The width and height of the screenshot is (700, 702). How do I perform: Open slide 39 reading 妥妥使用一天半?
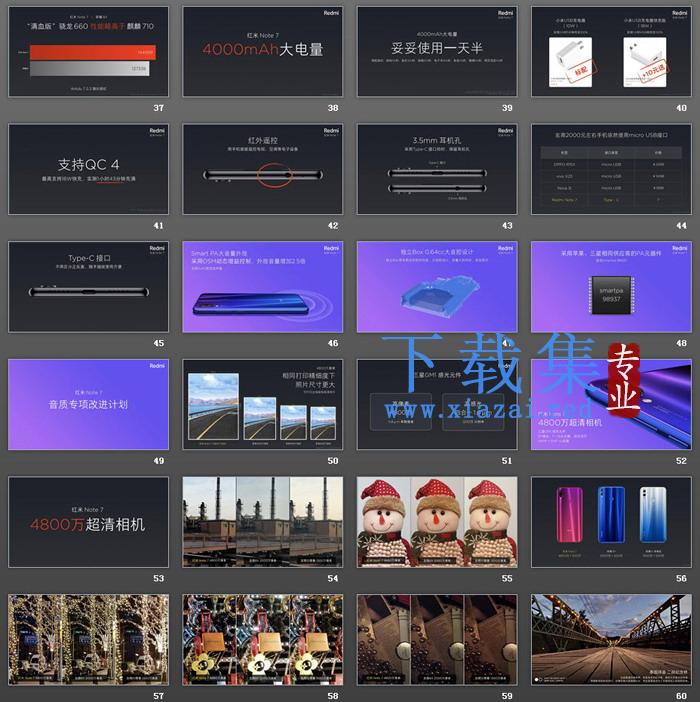pyautogui.click(x=437, y=52)
